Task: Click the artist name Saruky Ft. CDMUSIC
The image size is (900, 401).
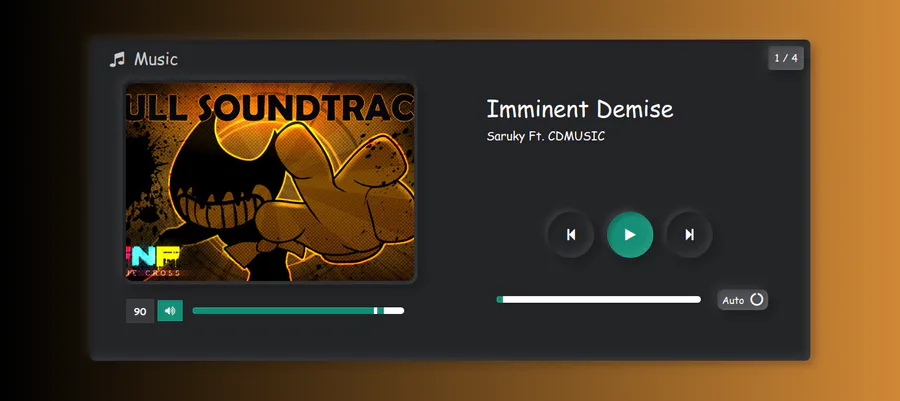Action: click(x=545, y=137)
